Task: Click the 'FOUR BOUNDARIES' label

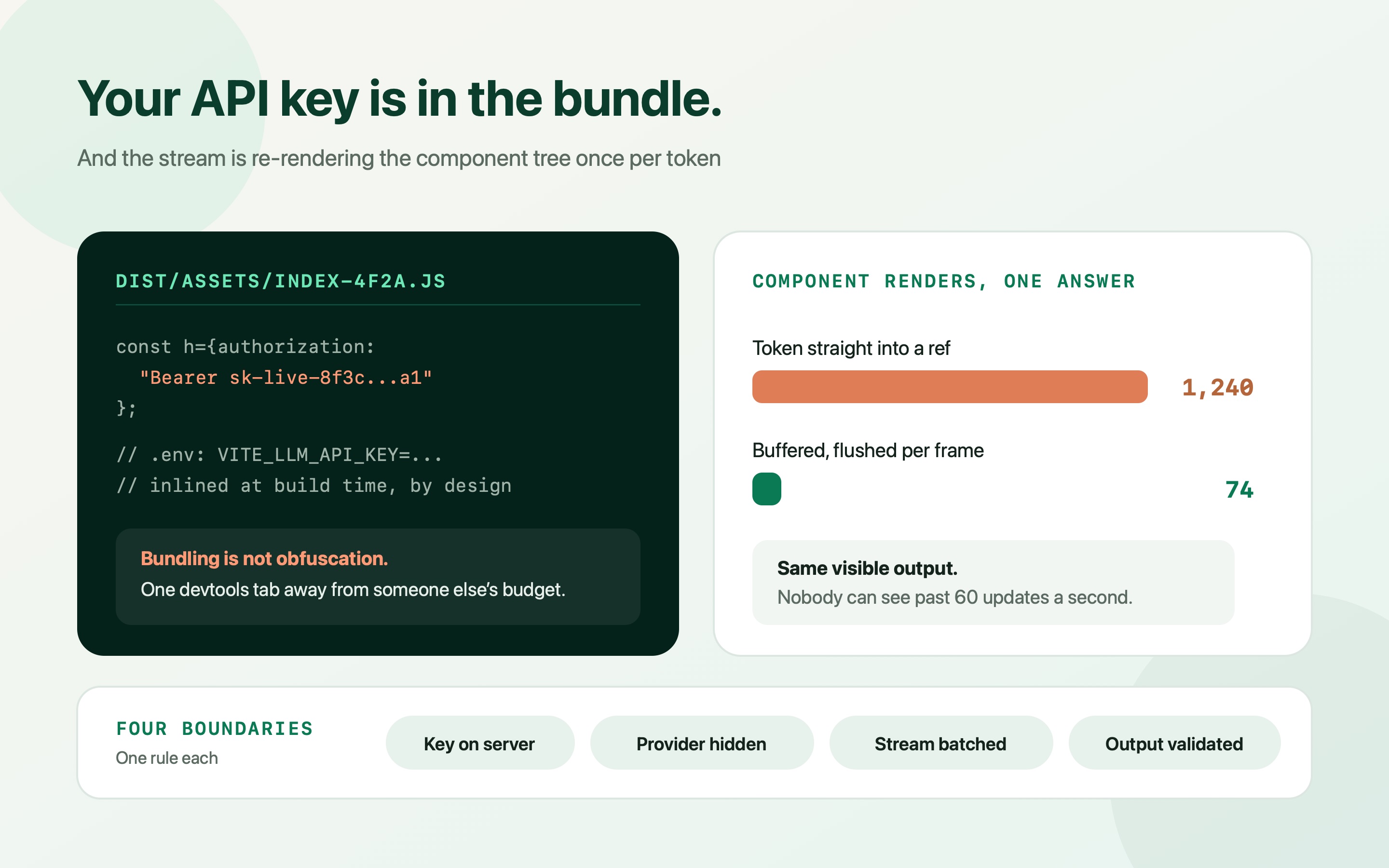Action: click(215, 729)
